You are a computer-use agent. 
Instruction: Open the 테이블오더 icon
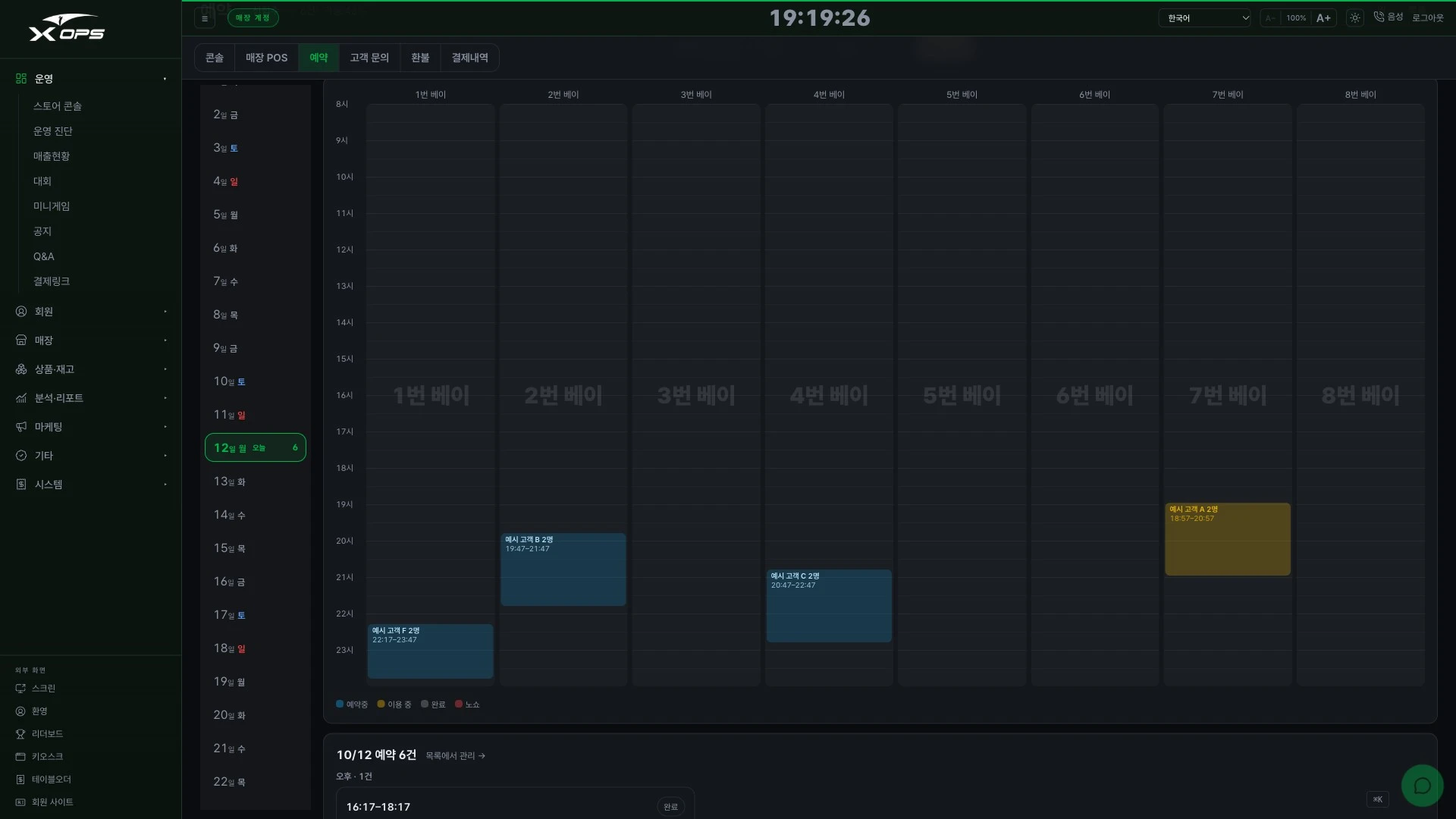20,780
